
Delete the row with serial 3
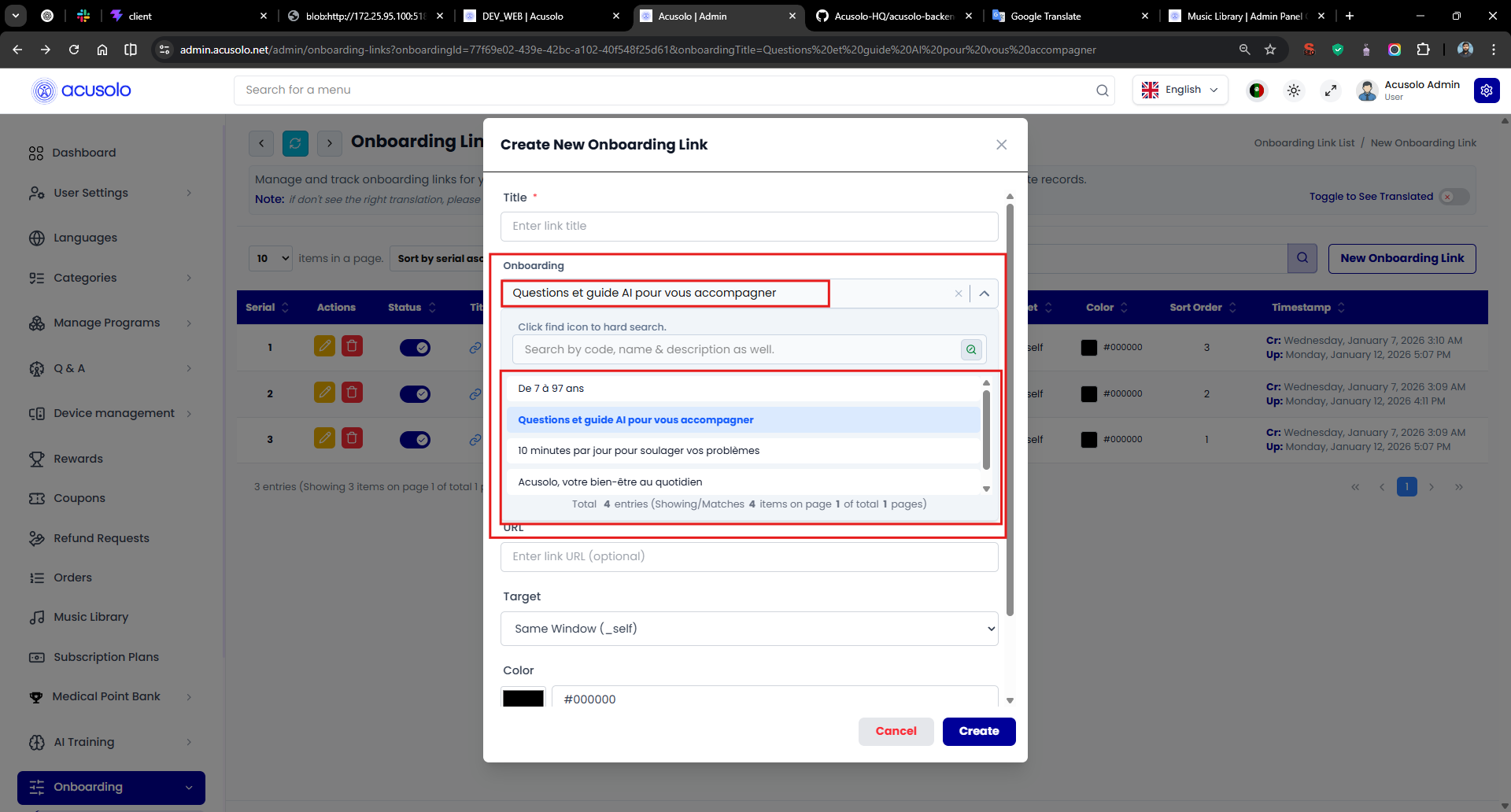point(352,438)
